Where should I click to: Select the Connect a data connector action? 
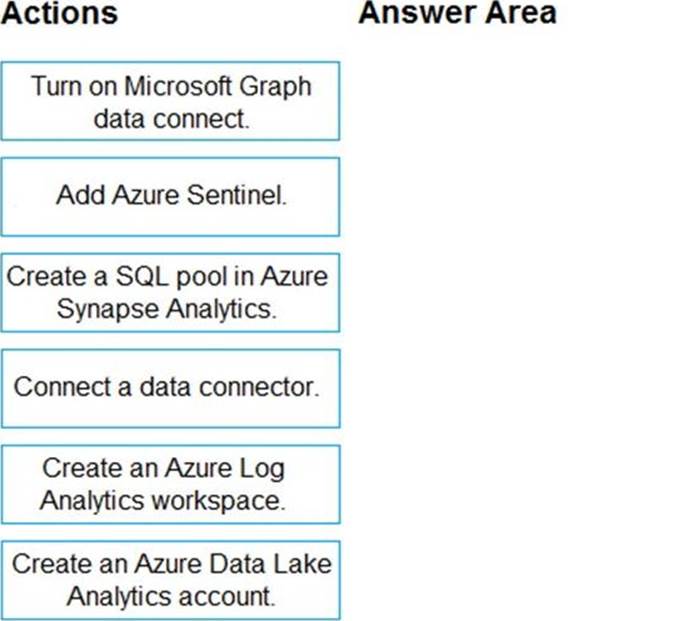(170, 387)
